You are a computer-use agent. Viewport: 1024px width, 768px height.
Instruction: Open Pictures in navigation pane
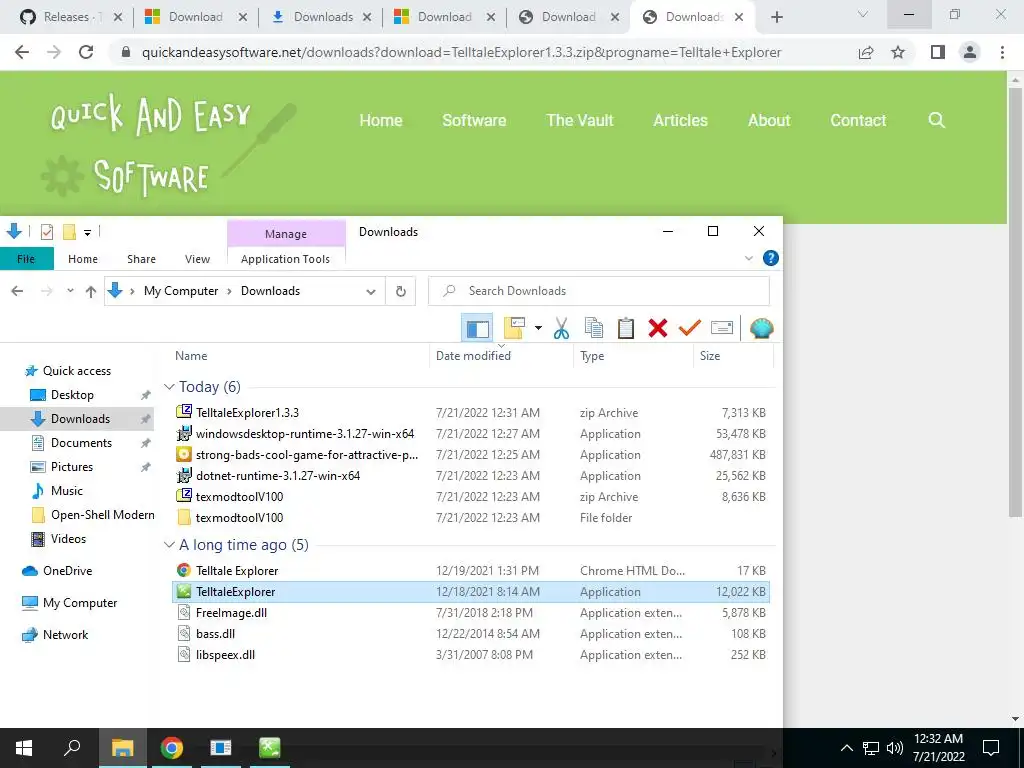tap(72, 467)
